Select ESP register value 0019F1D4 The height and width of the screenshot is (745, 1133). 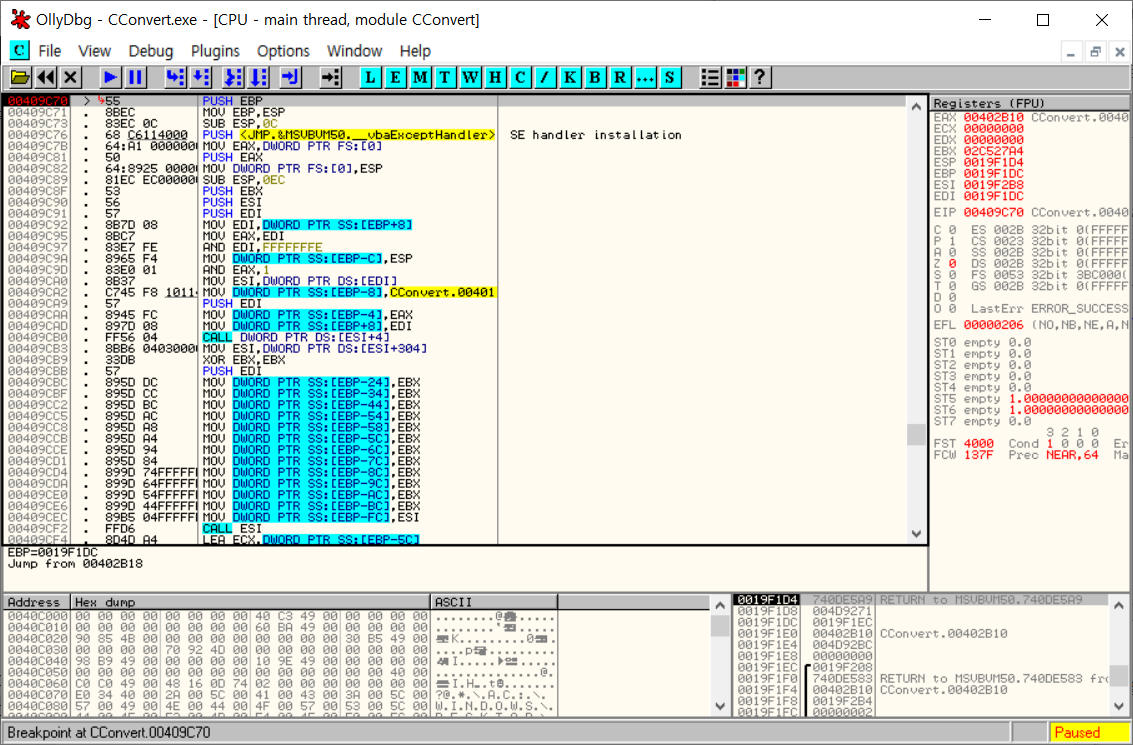pos(994,163)
